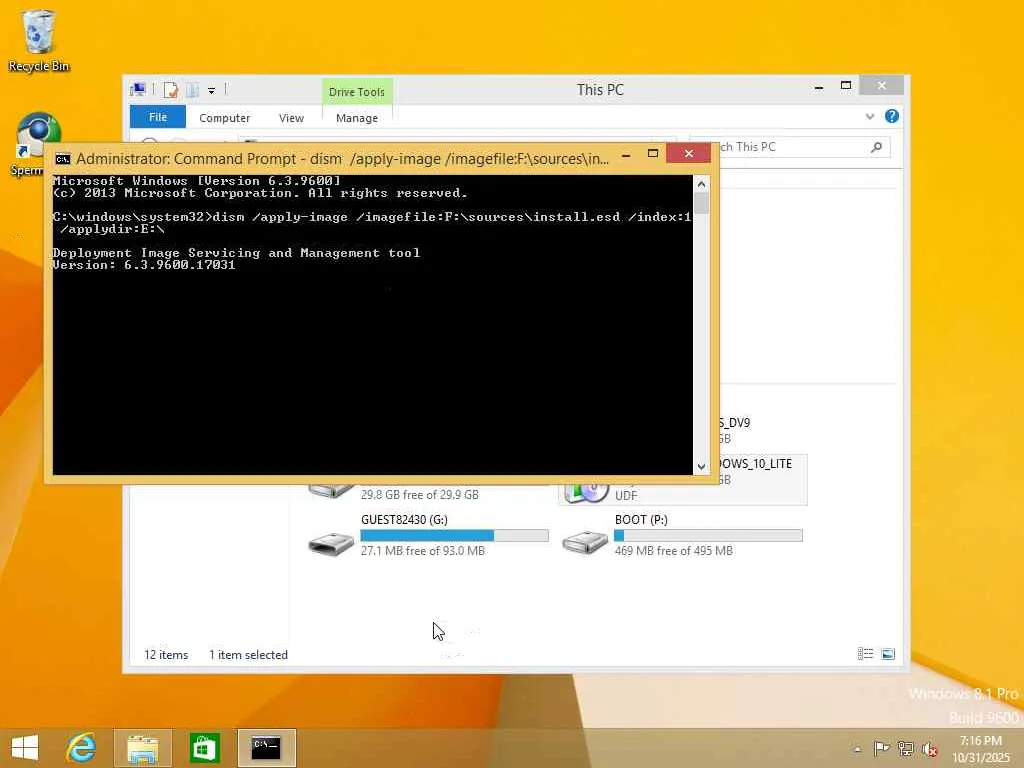Click Command Prompt title bar icon
This screenshot has height=768, width=1024.
63,159
